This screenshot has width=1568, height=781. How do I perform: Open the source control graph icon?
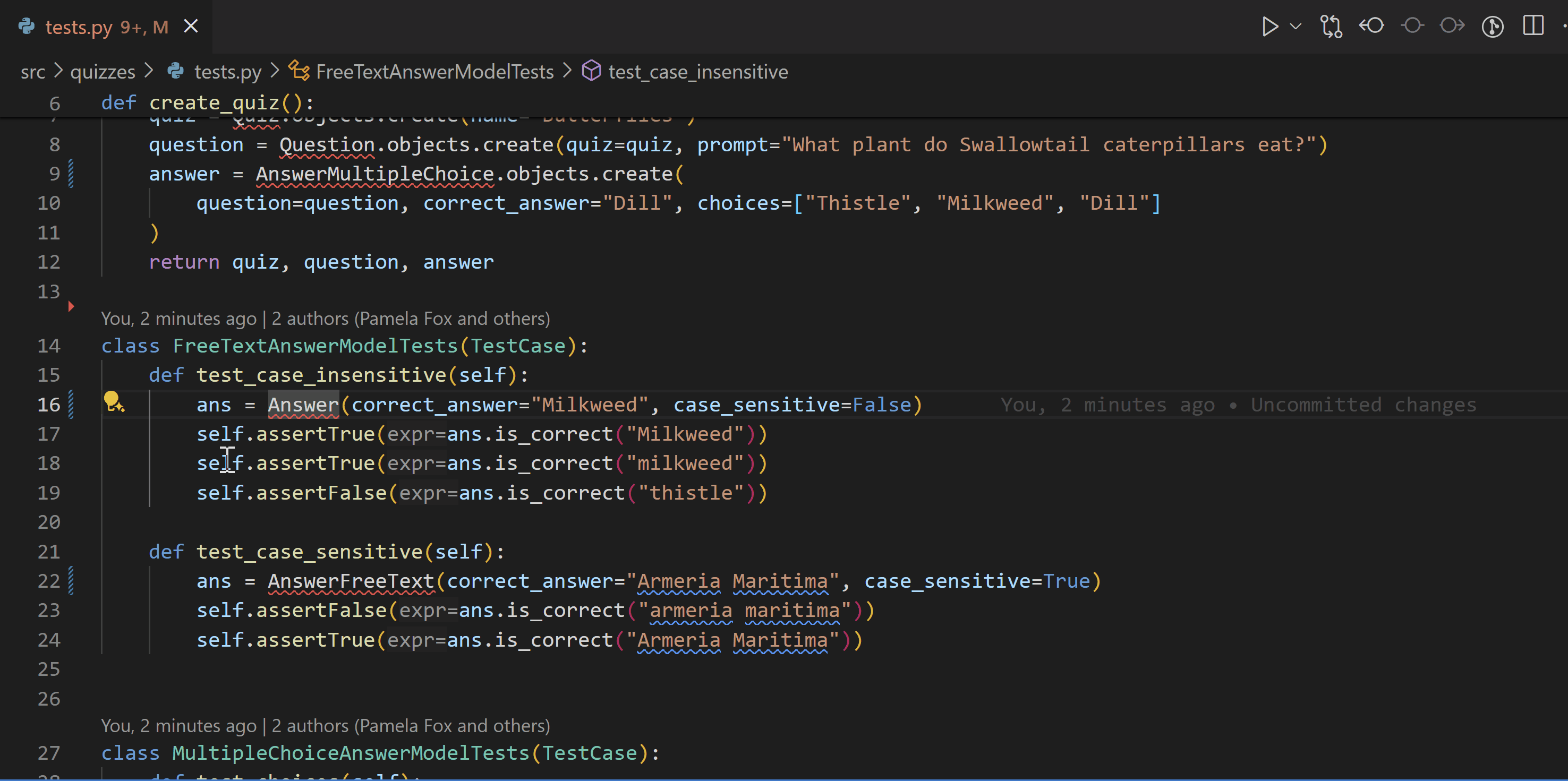tap(1493, 26)
